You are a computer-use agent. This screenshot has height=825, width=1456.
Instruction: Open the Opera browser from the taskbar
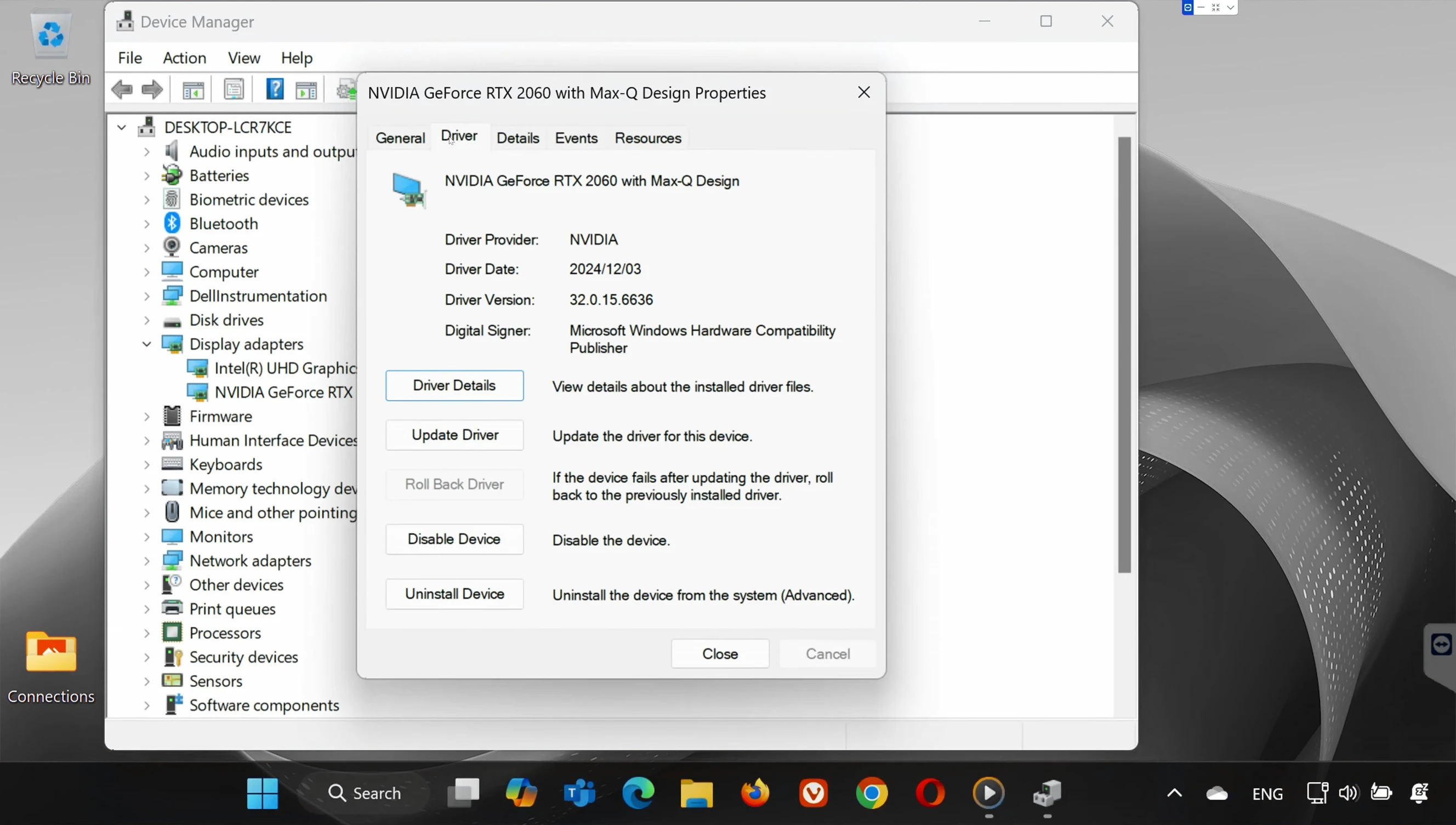tap(930, 793)
